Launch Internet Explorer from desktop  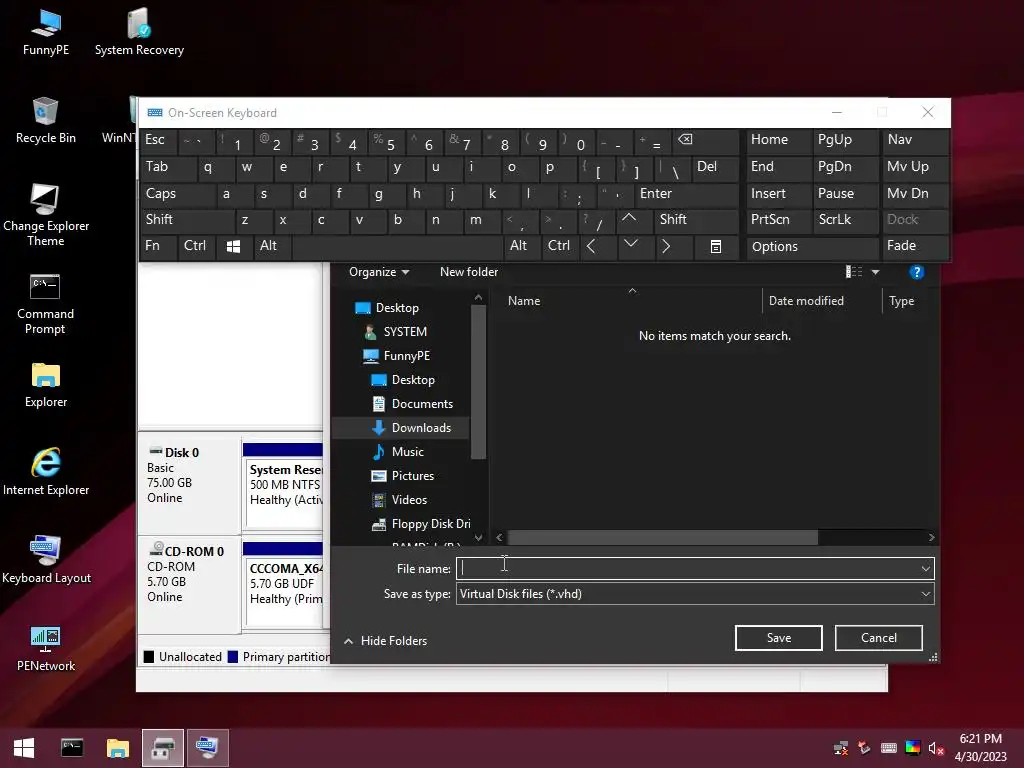(46, 472)
